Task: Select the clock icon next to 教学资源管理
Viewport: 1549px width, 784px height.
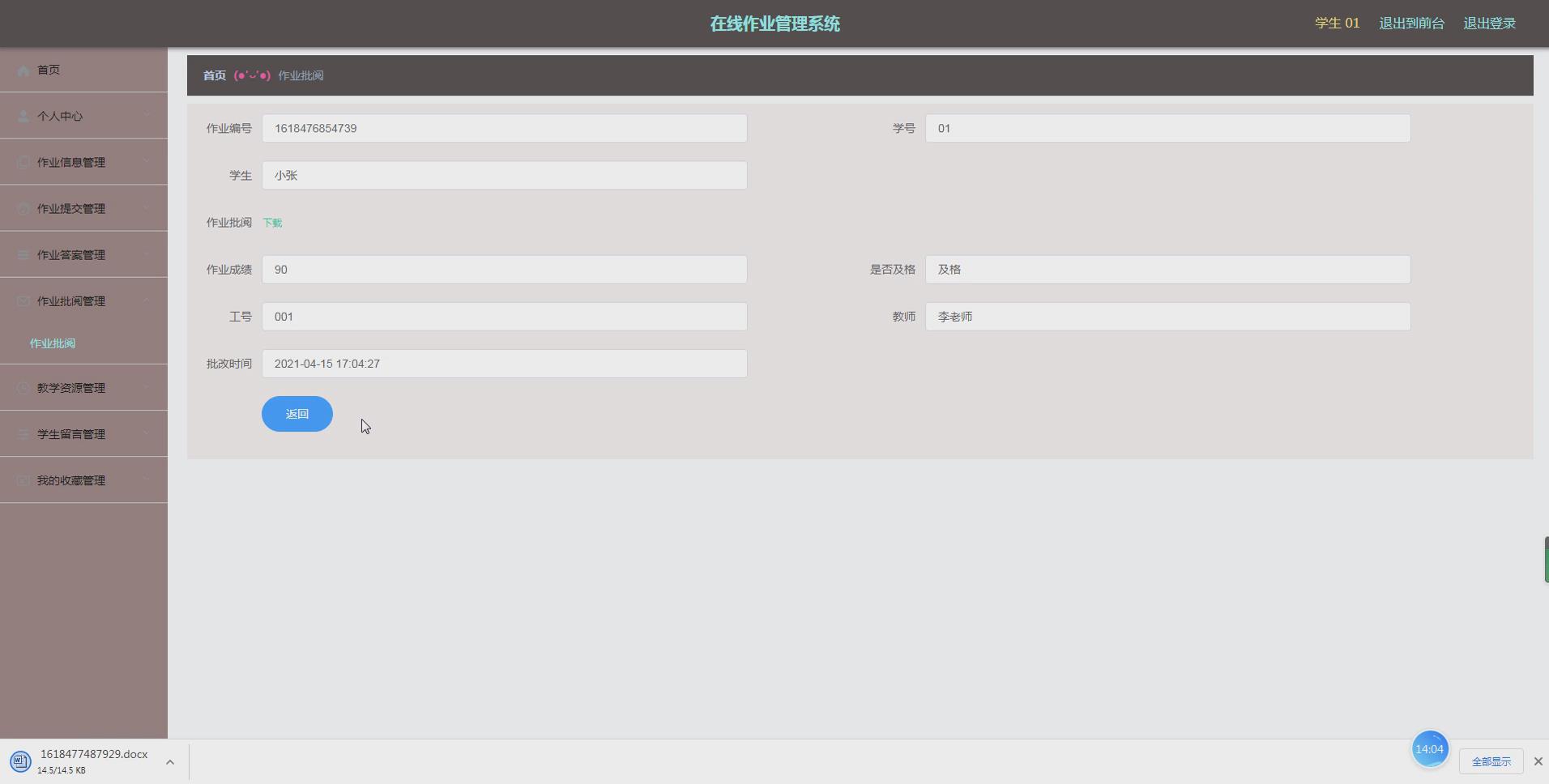Action: [x=23, y=387]
